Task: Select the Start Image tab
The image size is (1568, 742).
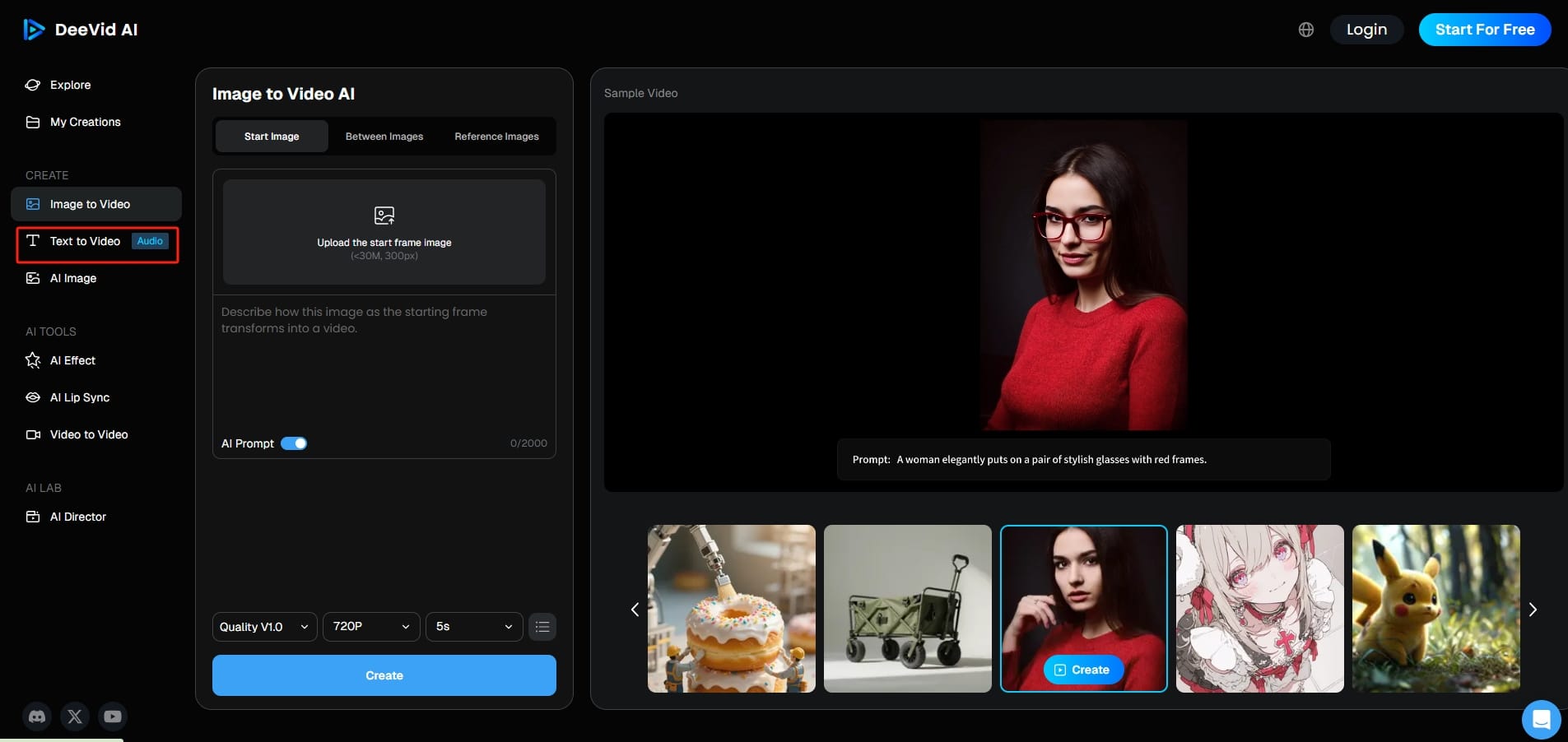Action: click(272, 137)
